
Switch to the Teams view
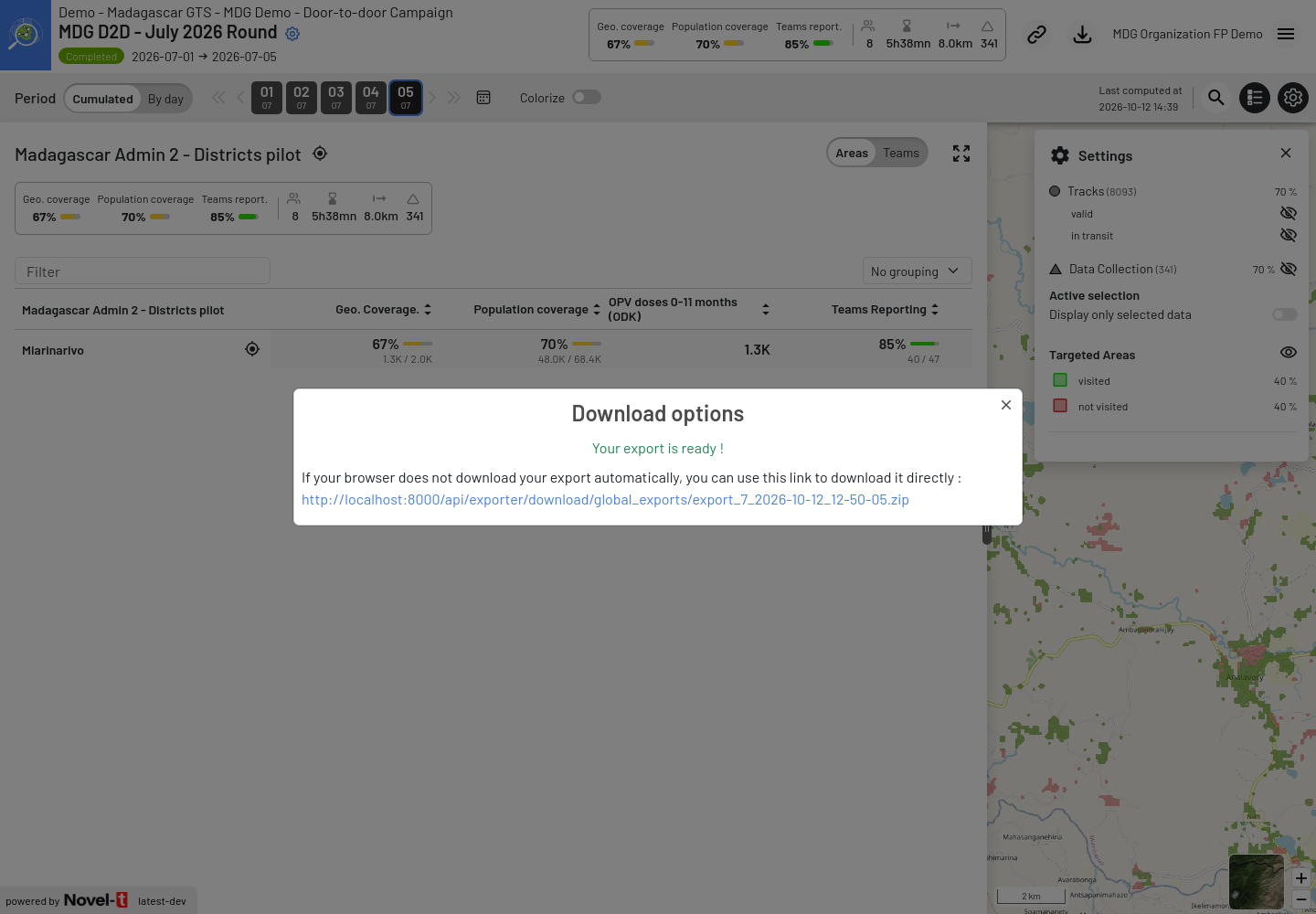[901, 153]
